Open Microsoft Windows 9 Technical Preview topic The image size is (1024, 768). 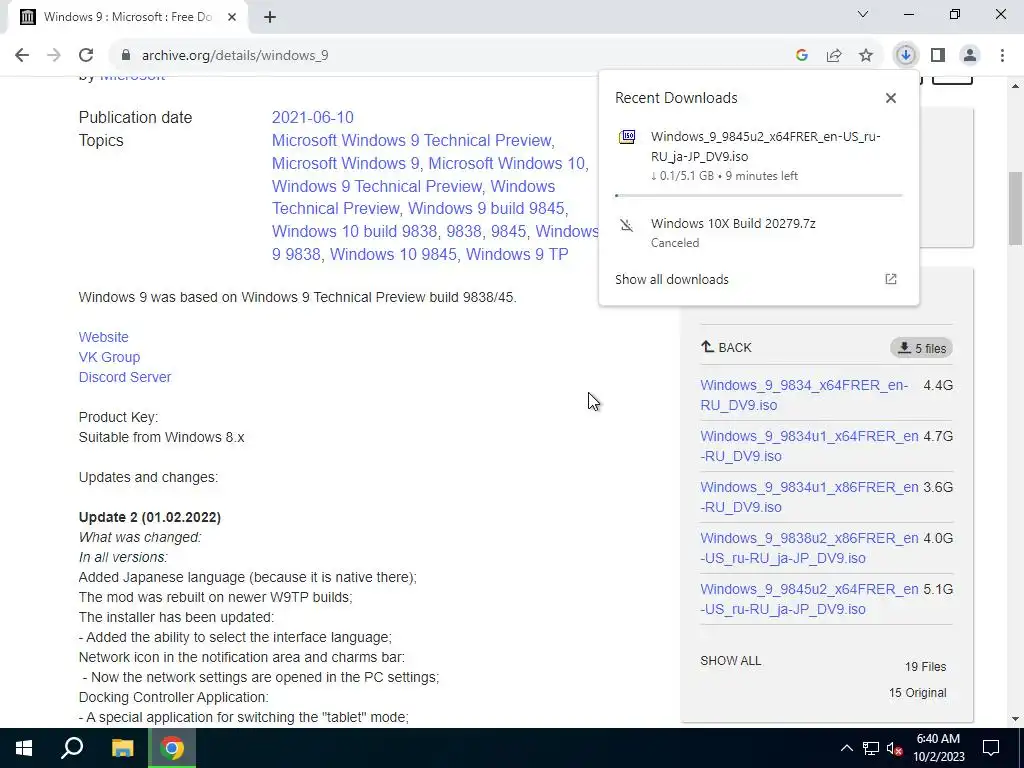click(x=411, y=140)
